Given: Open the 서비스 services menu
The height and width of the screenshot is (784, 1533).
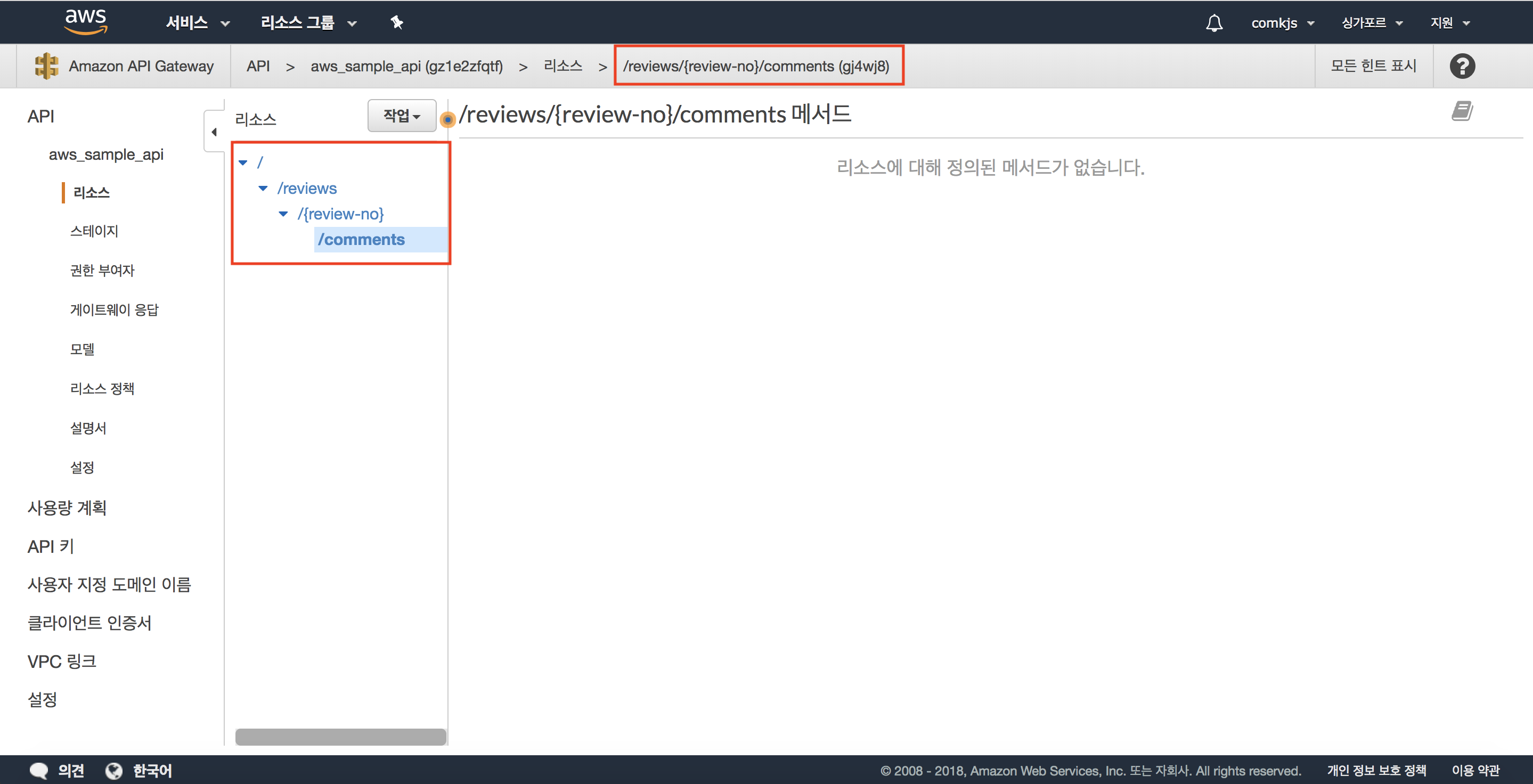Looking at the screenshot, I should (197, 22).
